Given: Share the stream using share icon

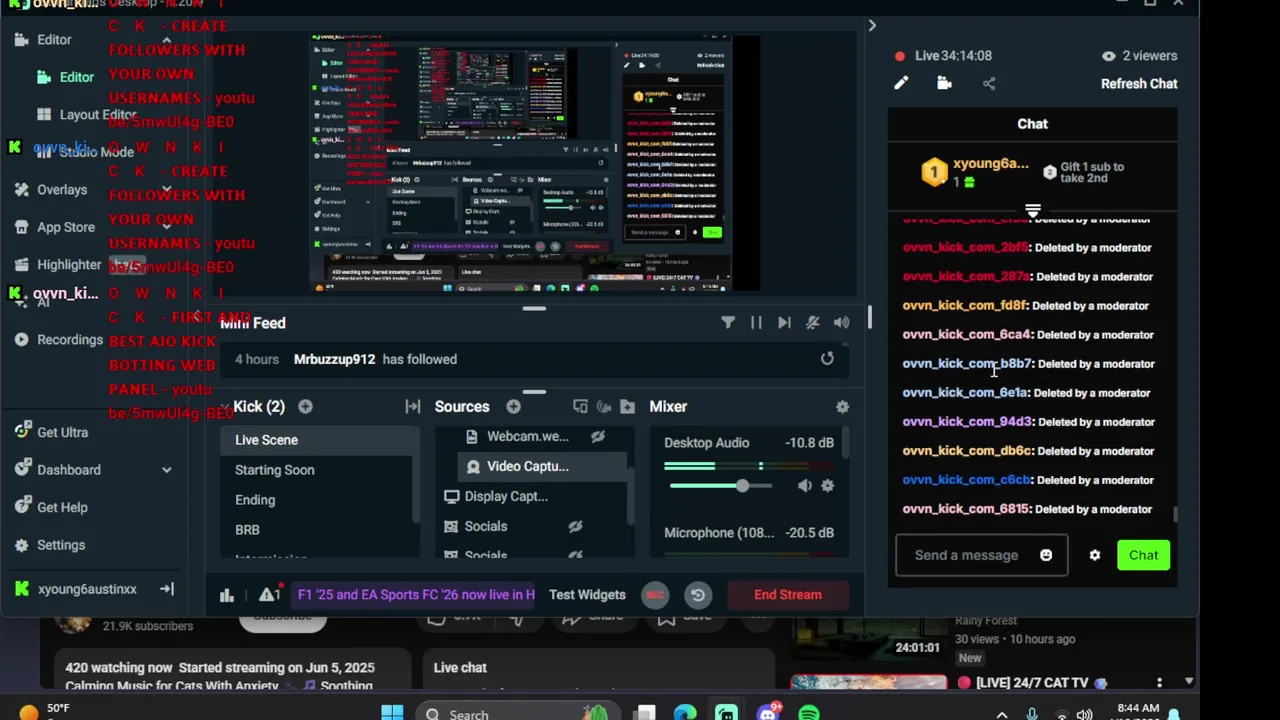Looking at the screenshot, I should tap(989, 84).
